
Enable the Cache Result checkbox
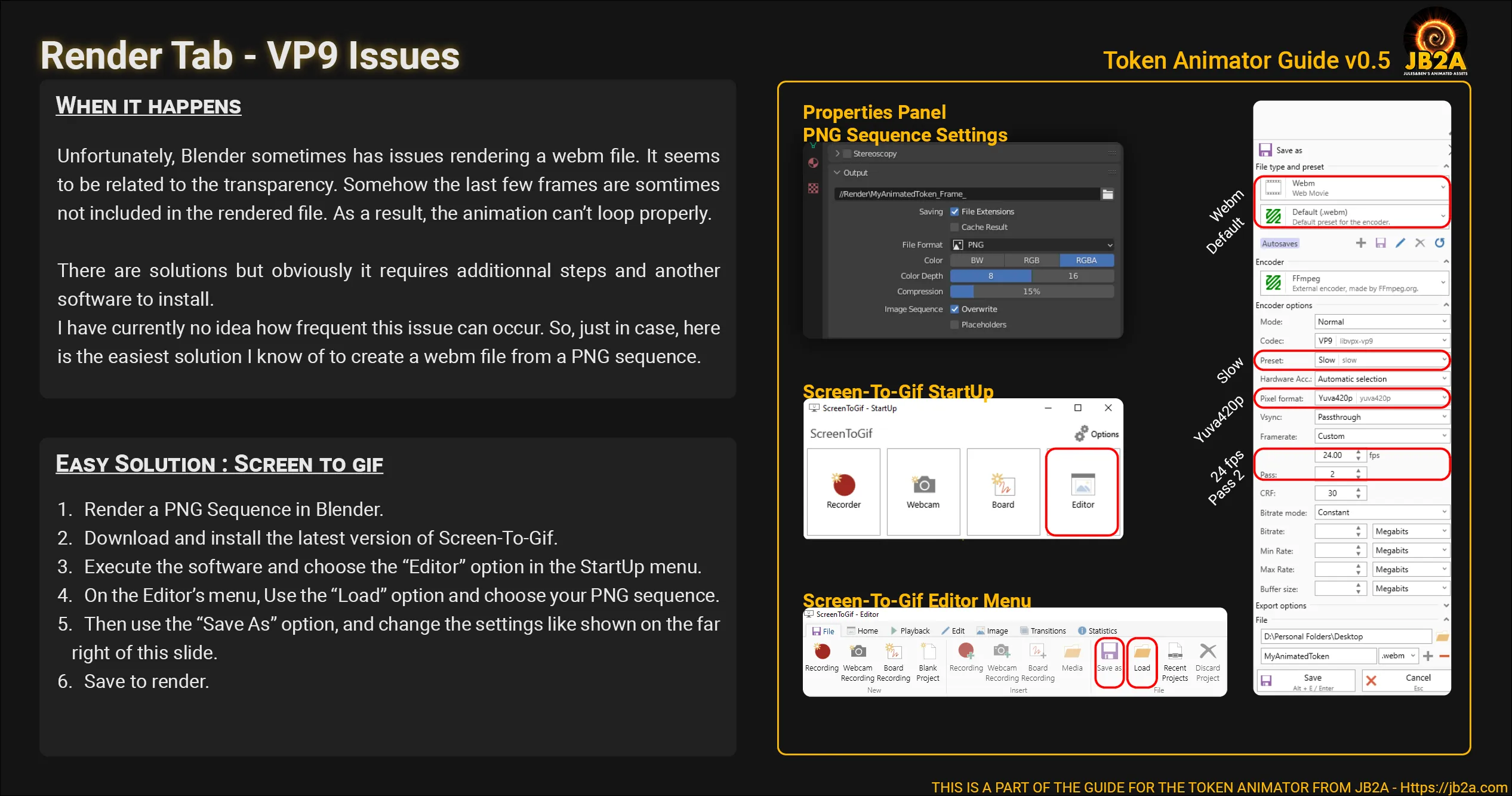pos(954,228)
